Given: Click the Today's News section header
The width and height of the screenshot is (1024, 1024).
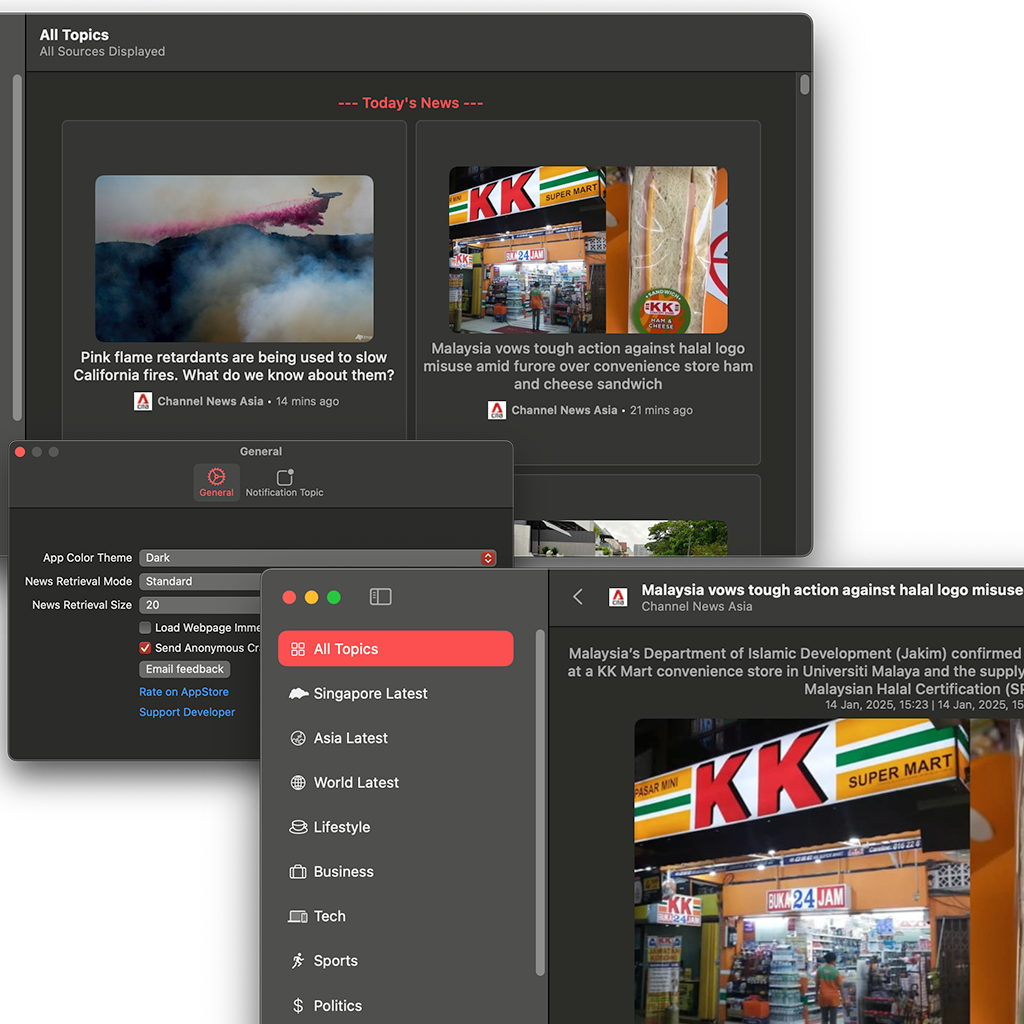Looking at the screenshot, I should [411, 103].
